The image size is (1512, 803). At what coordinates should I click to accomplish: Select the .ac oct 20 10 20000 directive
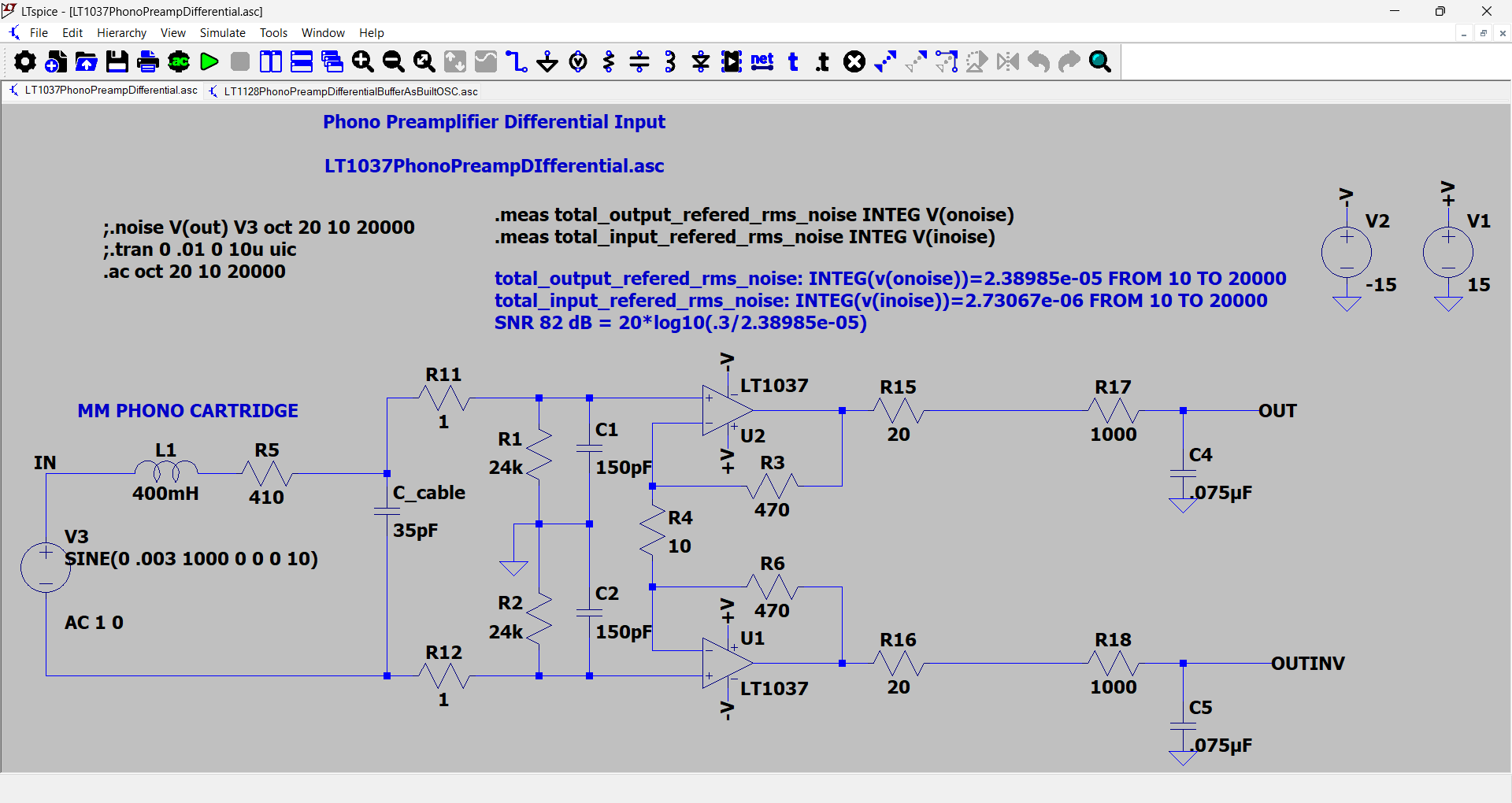(x=195, y=272)
